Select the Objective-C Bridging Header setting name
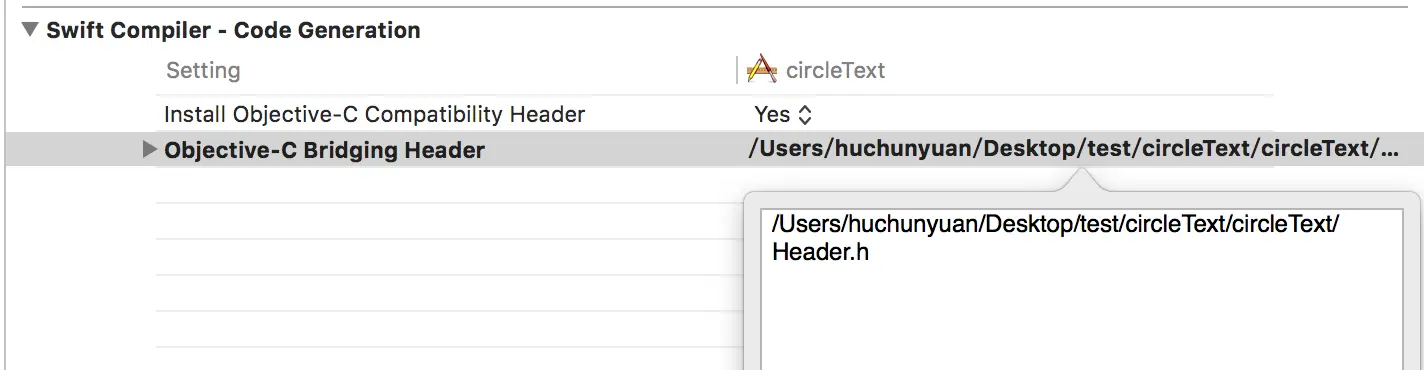 pyautogui.click(x=325, y=151)
